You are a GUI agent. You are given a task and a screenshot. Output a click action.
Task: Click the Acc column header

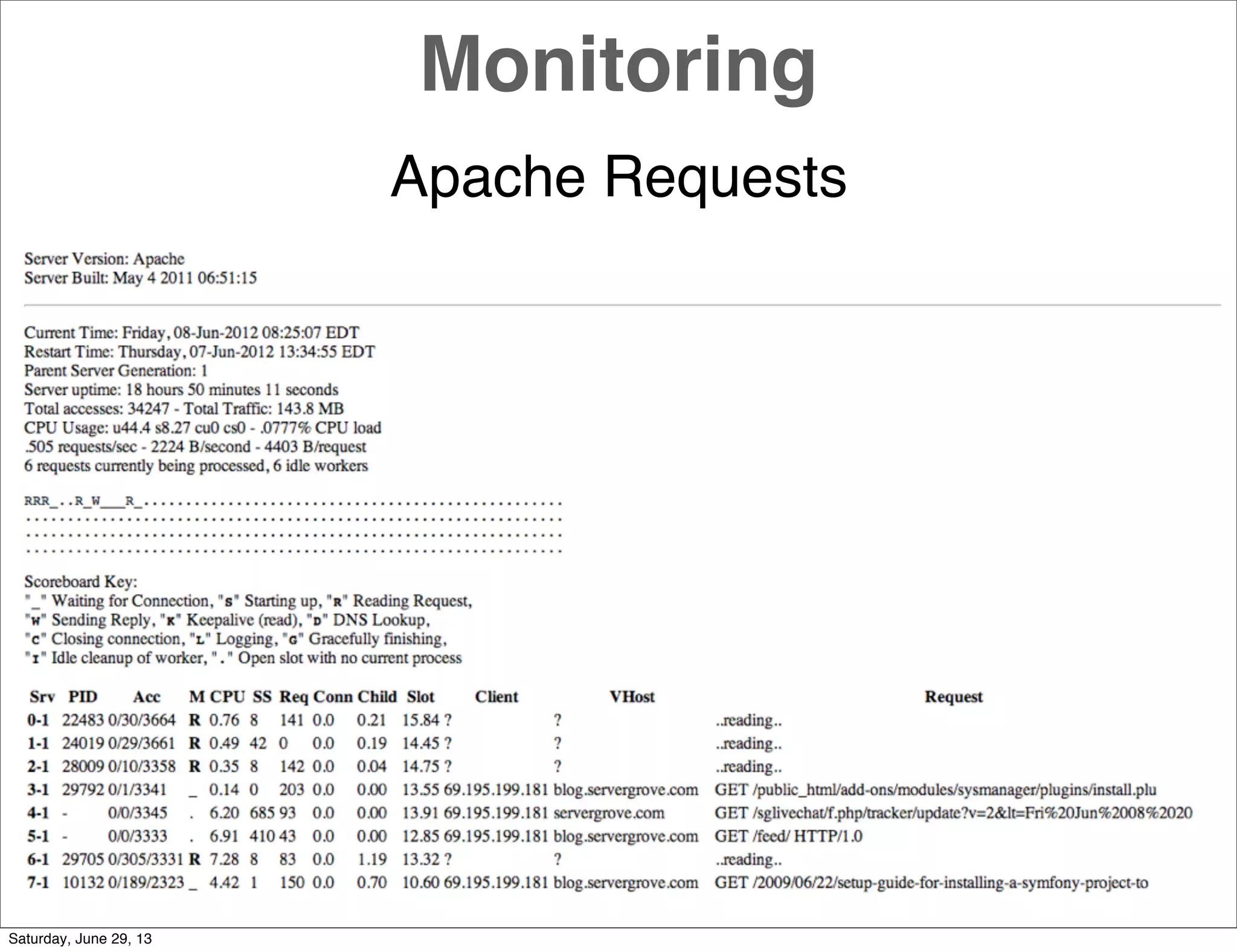pyautogui.click(x=147, y=697)
